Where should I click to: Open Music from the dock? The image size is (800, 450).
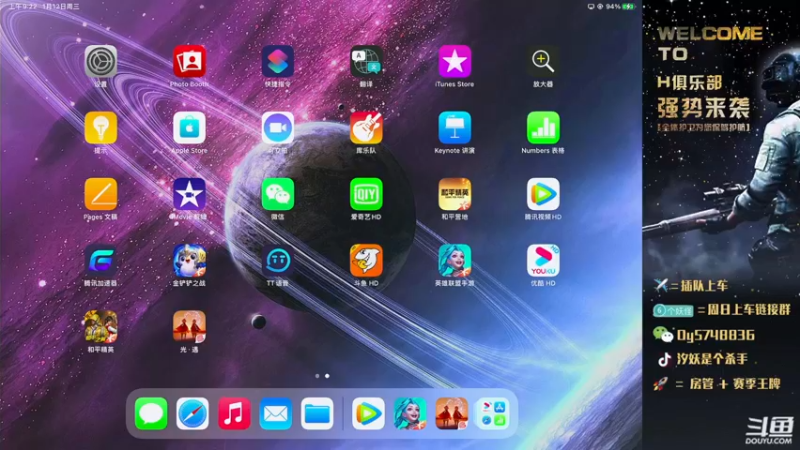click(234, 413)
